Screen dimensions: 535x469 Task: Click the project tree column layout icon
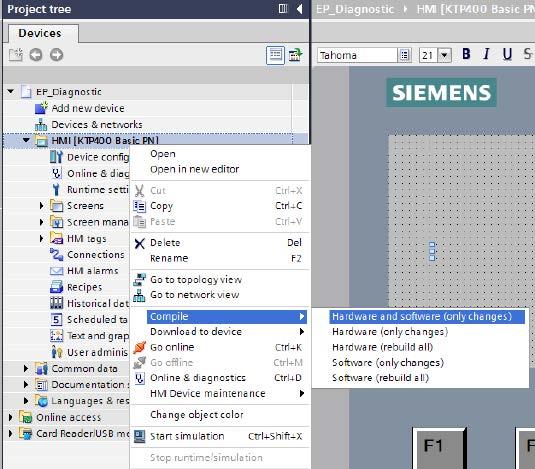(x=283, y=9)
